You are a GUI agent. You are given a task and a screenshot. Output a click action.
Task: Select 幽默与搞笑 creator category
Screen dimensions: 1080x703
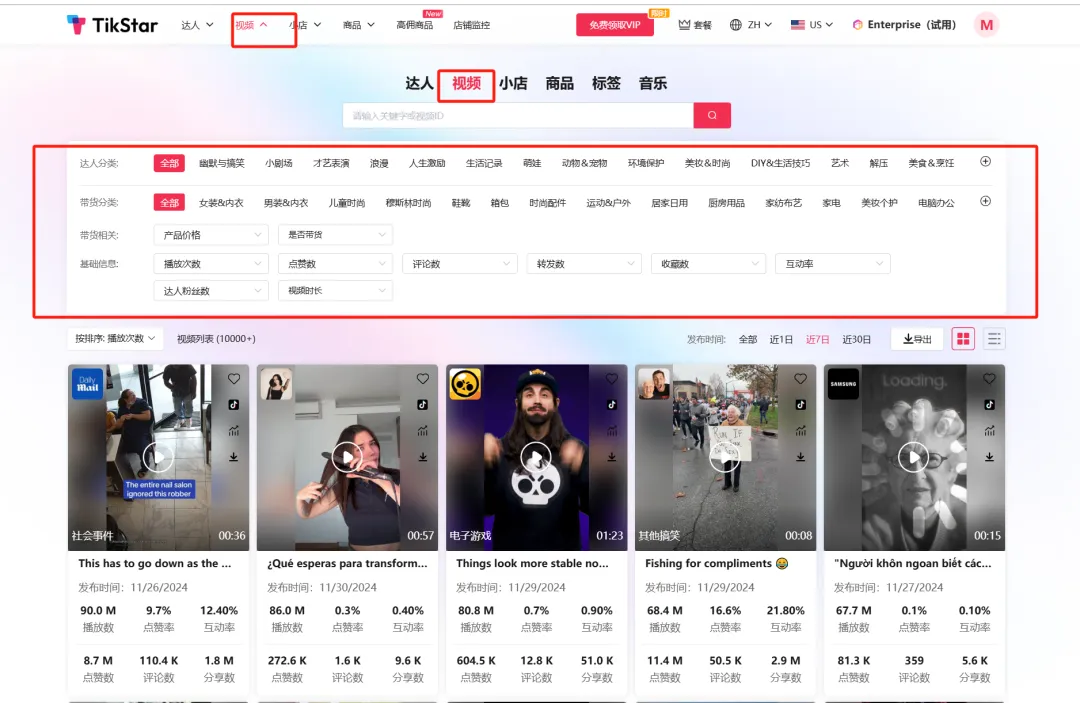point(222,163)
